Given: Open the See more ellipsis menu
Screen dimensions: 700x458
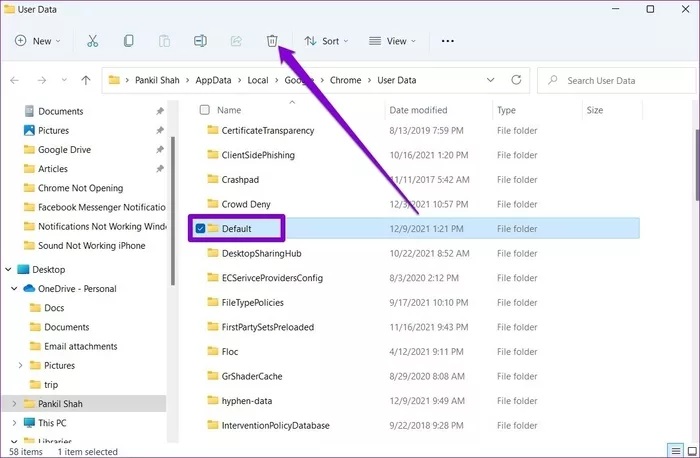Looking at the screenshot, I should (x=447, y=41).
